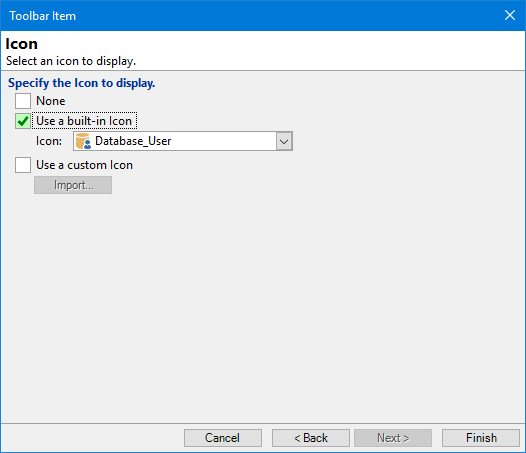Click the Cancel button
Image resolution: width=526 pixels, height=453 pixels.
click(223, 438)
